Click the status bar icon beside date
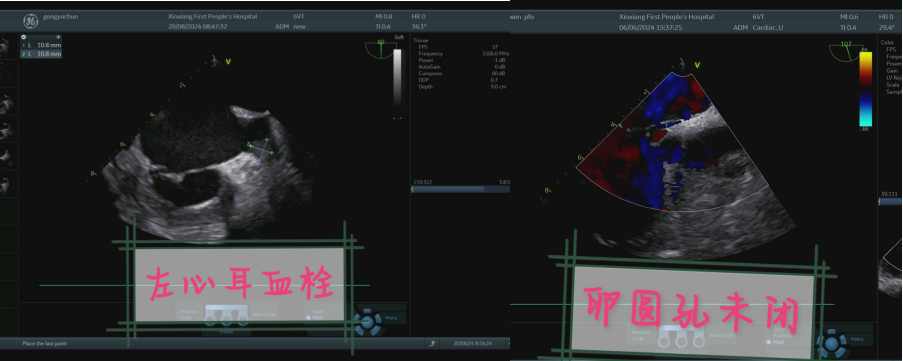Screen dimensions: 903x361 pyautogui.click(x=432, y=343)
